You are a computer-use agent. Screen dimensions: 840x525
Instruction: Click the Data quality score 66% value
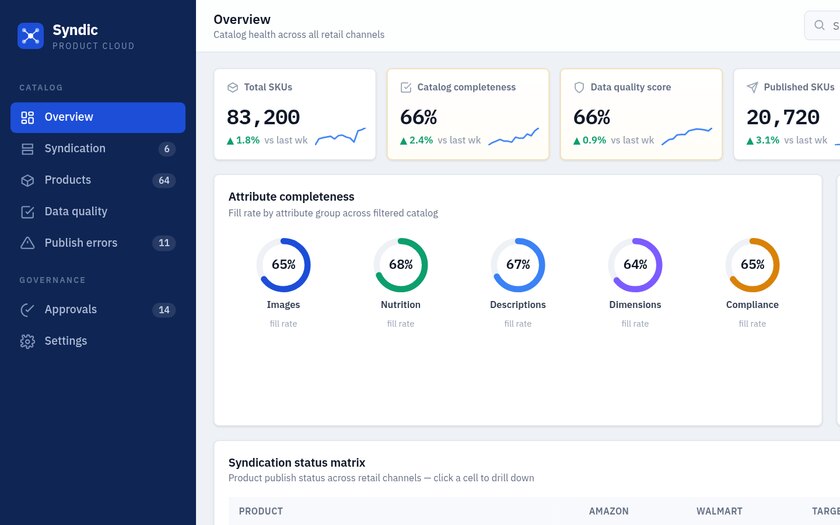[591, 117]
